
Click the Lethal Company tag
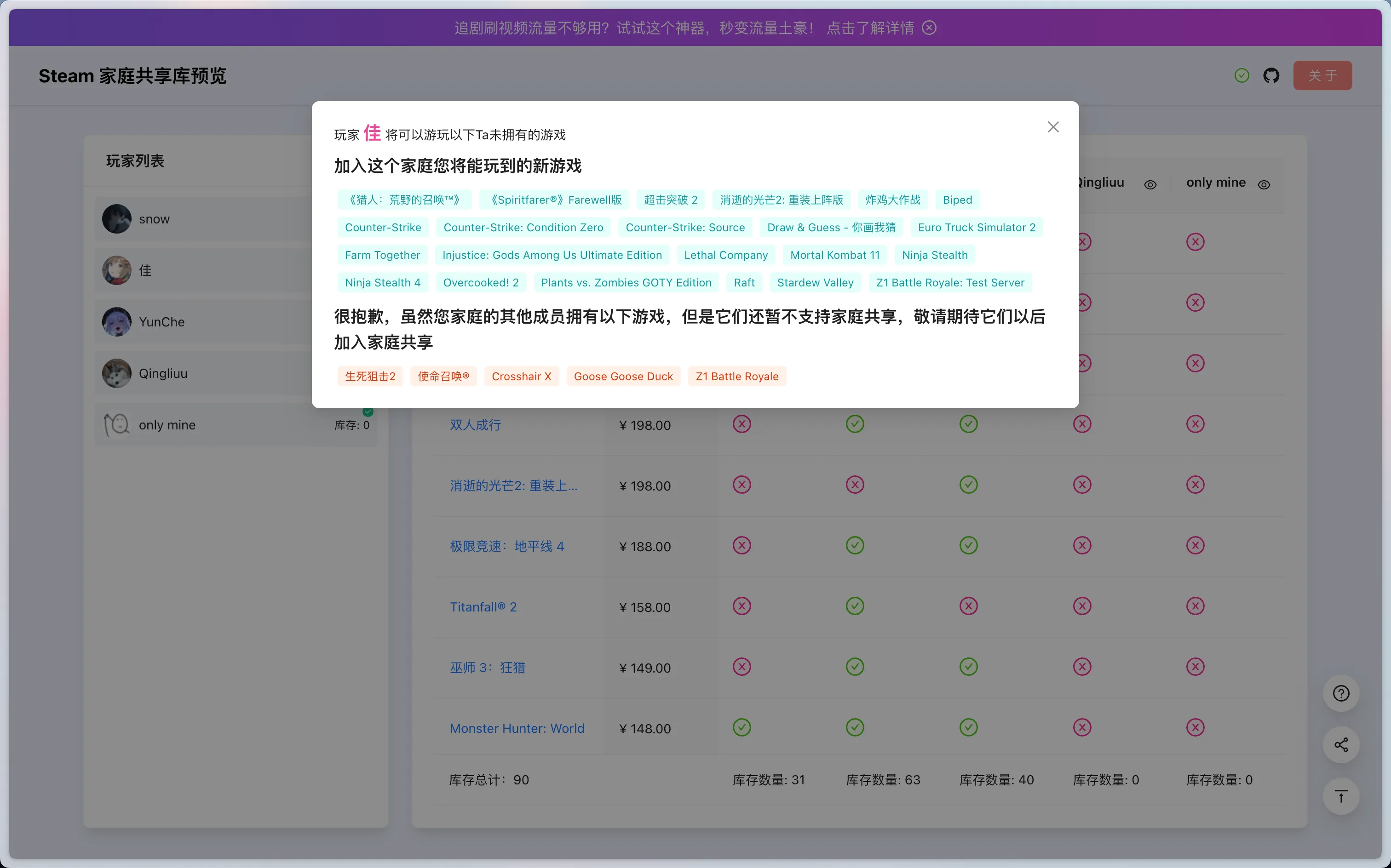[726, 255]
